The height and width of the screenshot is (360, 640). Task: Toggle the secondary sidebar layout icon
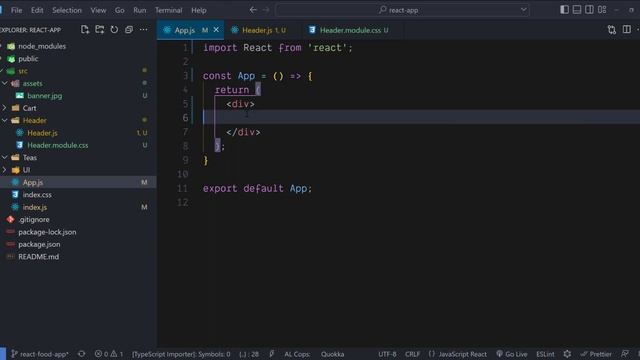(x=589, y=10)
